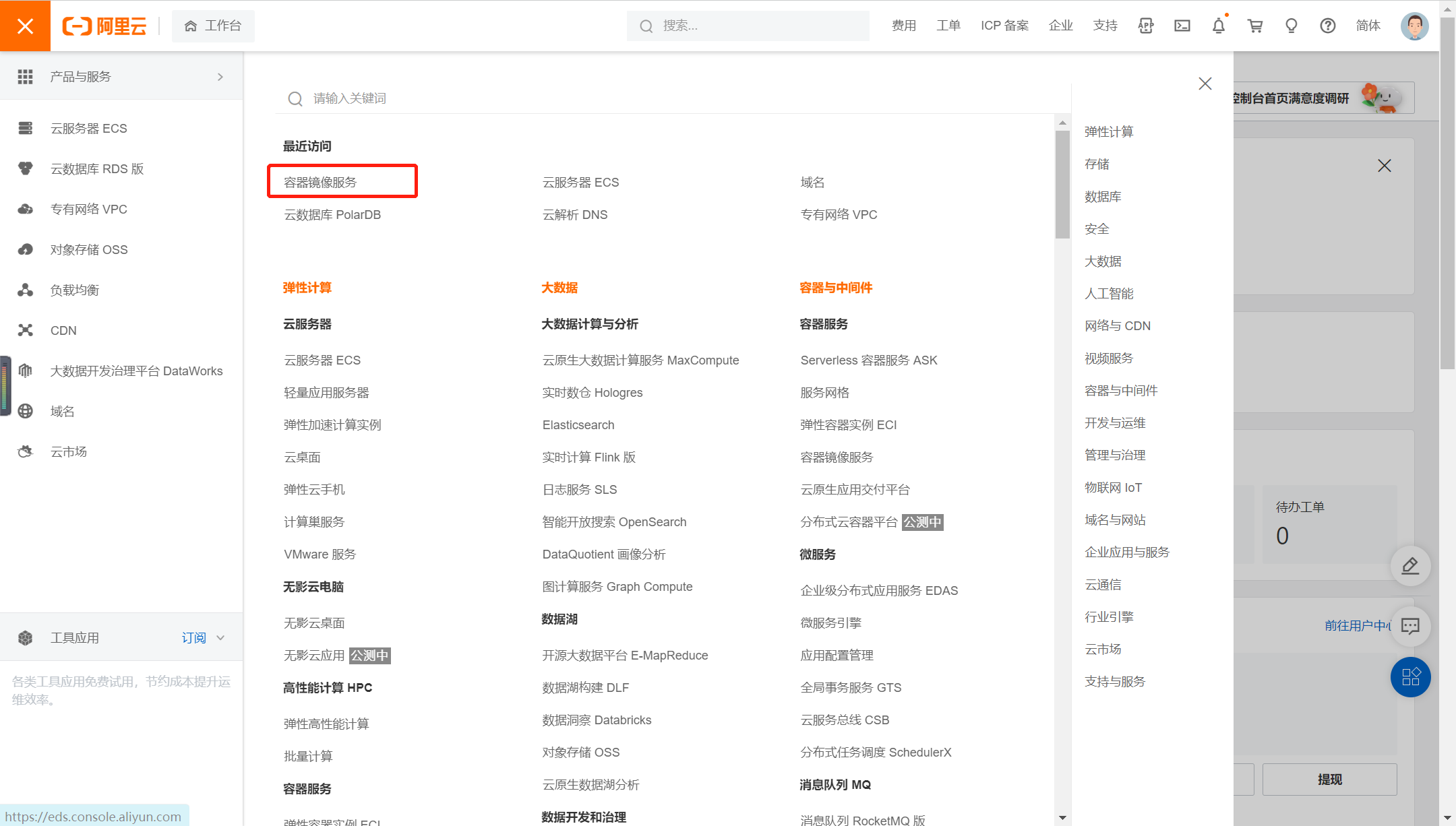This screenshot has height=826, width=1456.
Task: Click the blue floating grid widget button
Action: tap(1410, 676)
